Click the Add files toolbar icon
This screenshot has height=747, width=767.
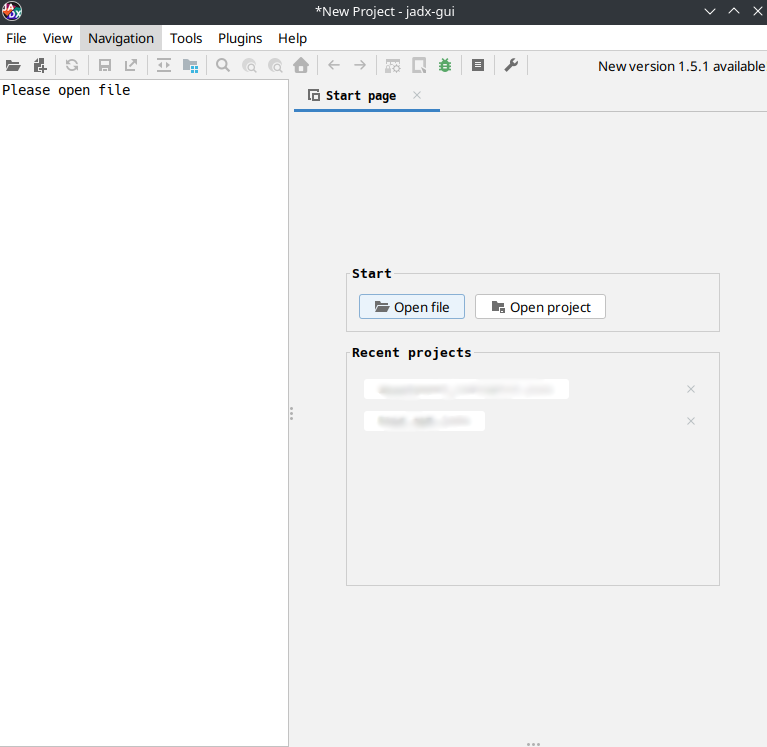pos(40,66)
